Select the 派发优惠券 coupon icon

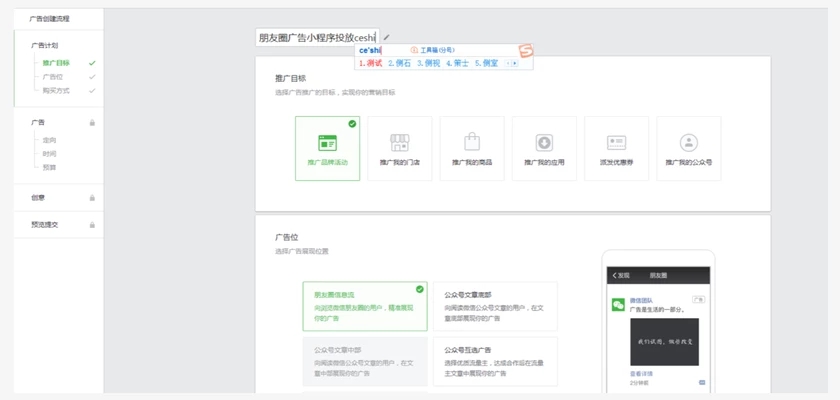pyautogui.click(x=616, y=143)
